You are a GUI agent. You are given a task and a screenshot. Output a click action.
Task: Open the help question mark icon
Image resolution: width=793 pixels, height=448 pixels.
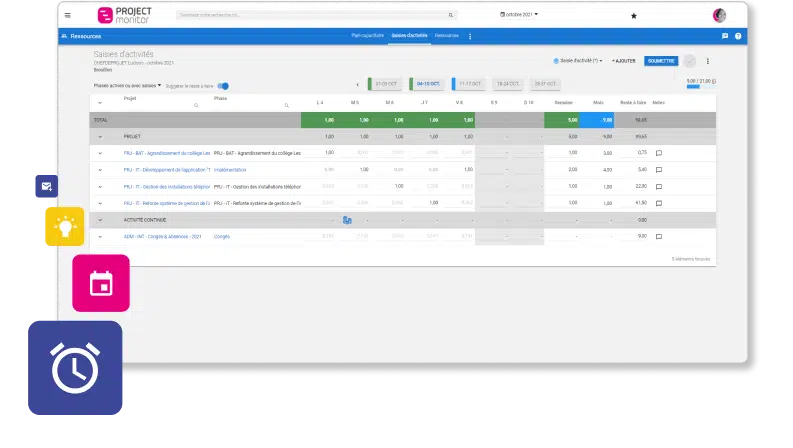point(738,36)
